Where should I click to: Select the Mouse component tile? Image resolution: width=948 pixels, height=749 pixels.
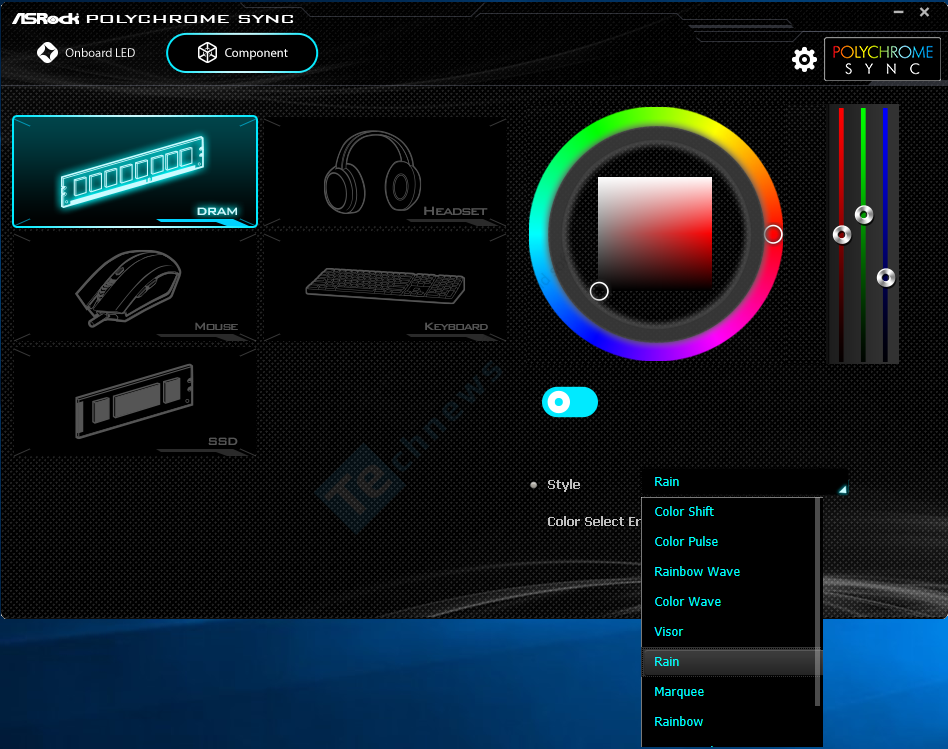135,288
